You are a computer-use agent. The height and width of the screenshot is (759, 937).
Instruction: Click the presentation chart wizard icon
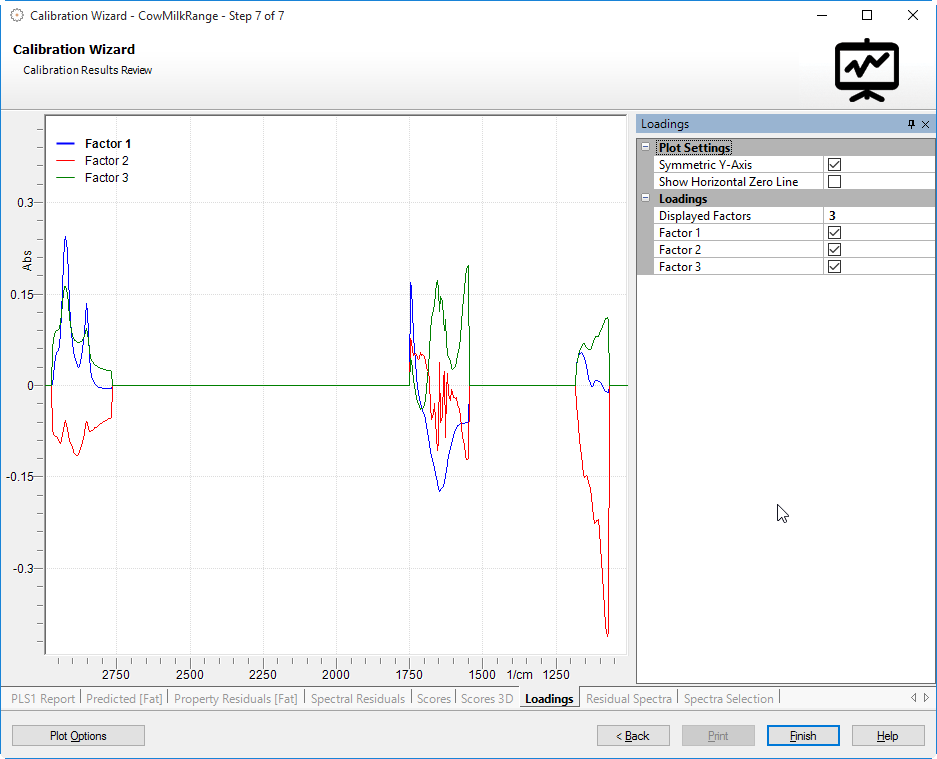click(x=866, y=70)
